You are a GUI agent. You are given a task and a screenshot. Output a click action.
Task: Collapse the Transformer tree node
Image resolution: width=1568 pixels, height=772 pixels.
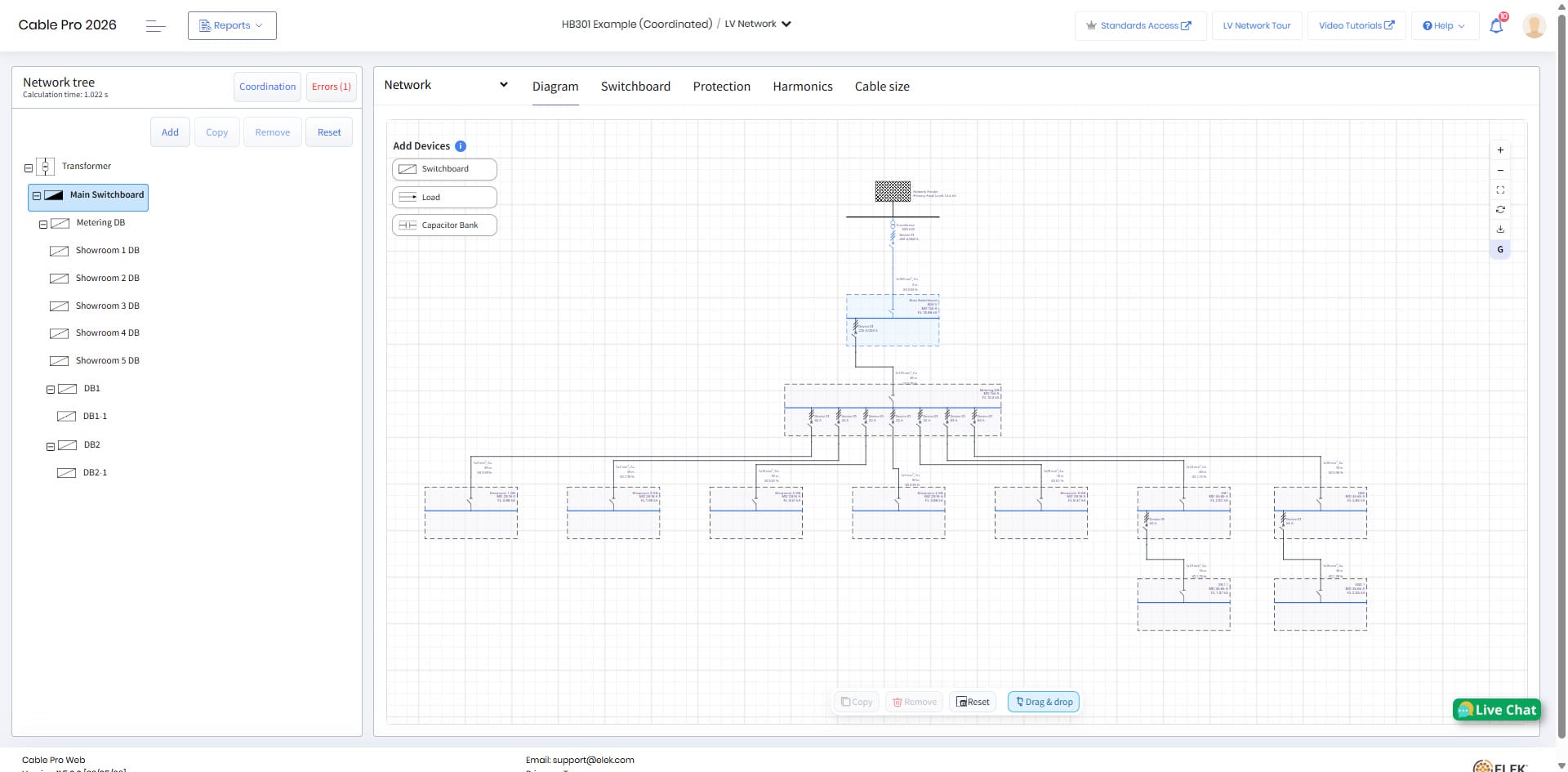[x=29, y=168]
